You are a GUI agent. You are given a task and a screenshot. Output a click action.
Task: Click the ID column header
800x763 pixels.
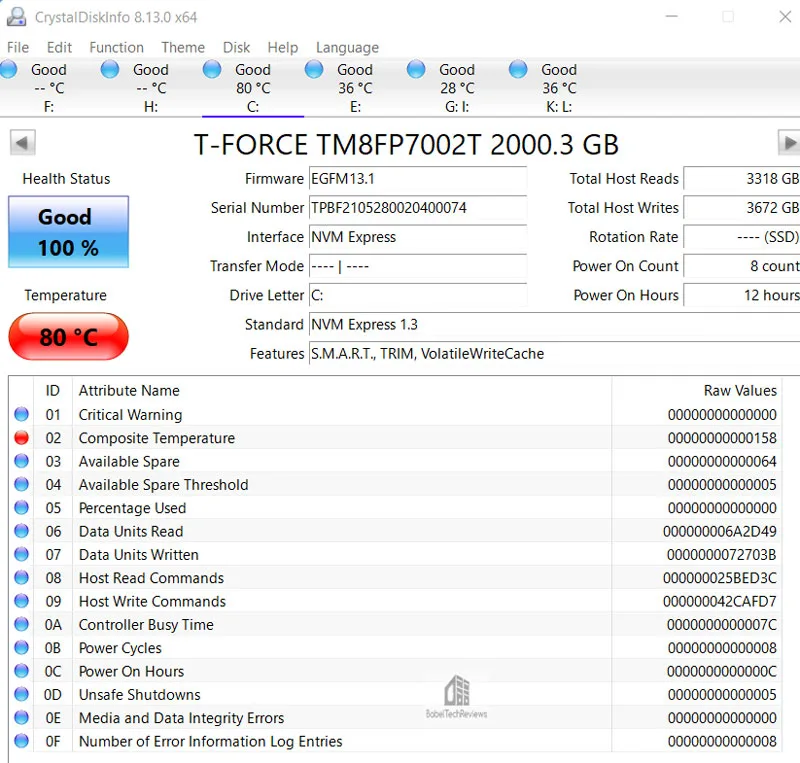pyautogui.click(x=53, y=390)
